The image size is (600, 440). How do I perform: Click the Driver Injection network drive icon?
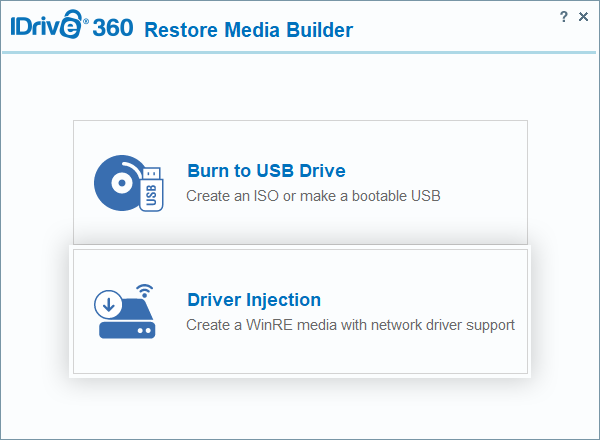coord(127,311)
